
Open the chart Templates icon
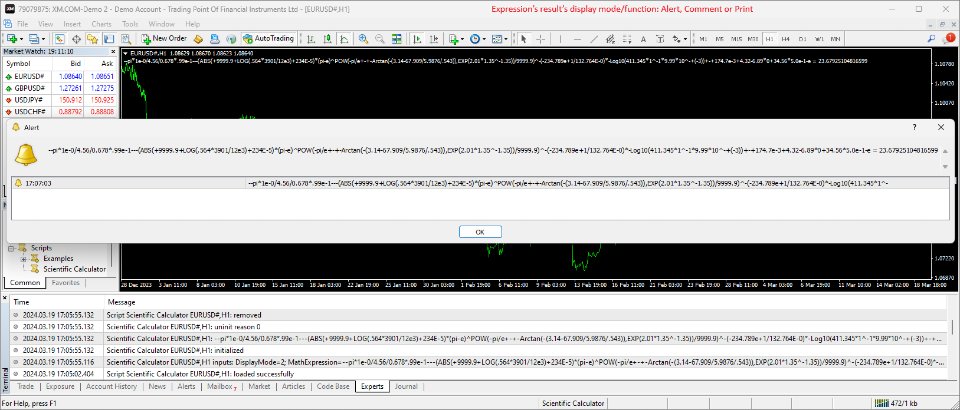coord(496,39)
